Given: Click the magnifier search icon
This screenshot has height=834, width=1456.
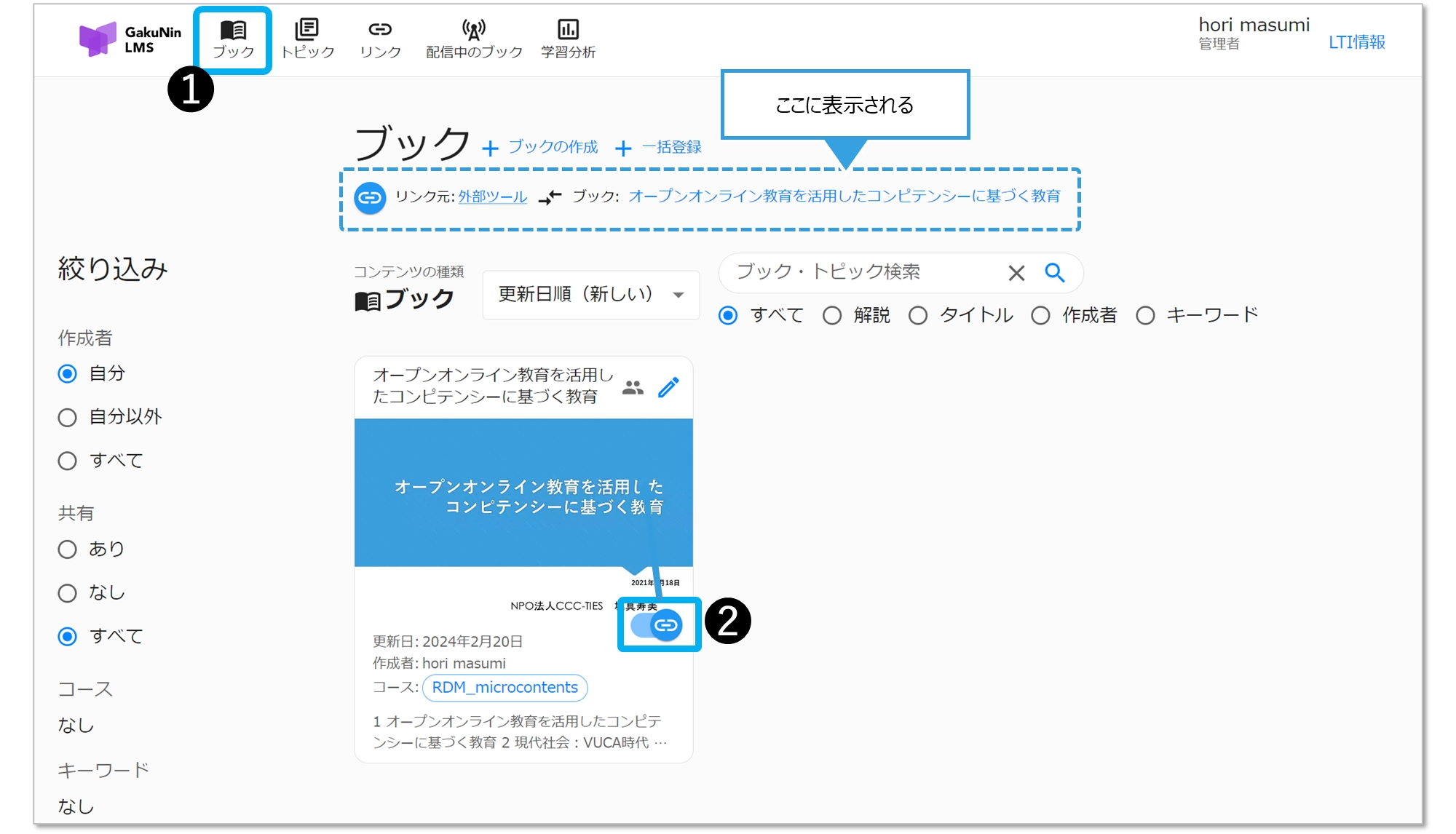Looking at the screenshot, I should [x=1055, y=272].
